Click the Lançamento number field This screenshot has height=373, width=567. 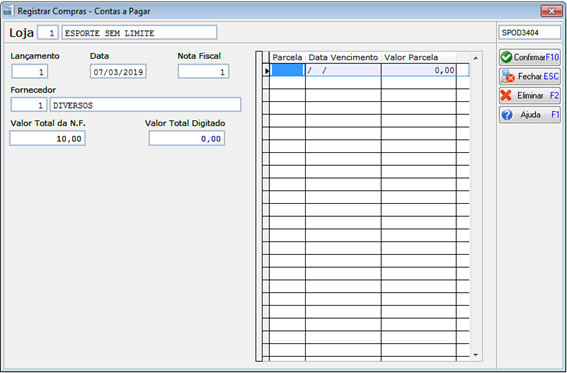pos(30,72)
